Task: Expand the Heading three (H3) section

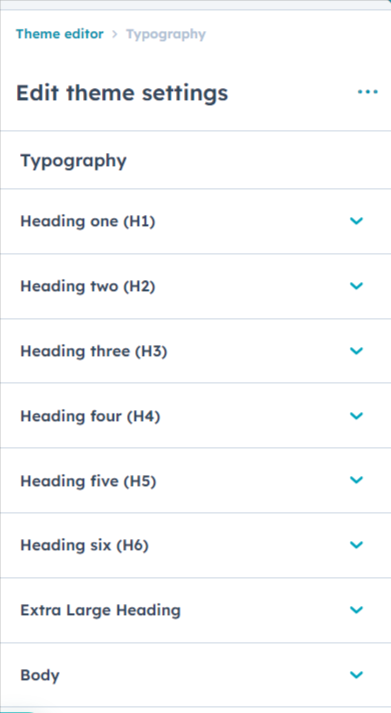Action: pyautogui.click(x=196, y=351)
